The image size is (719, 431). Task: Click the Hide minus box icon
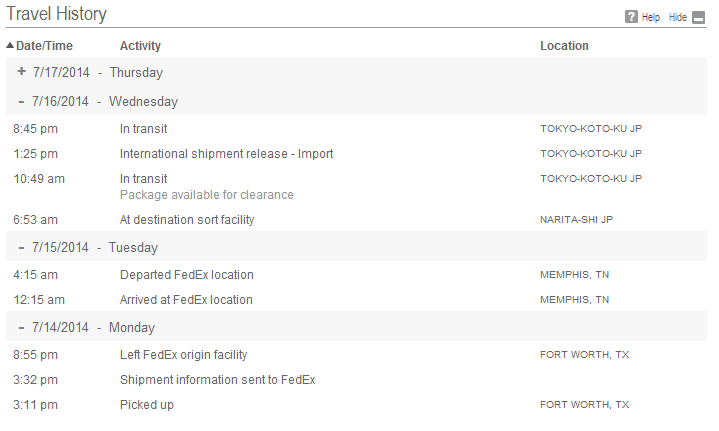[x=698, y=17]
